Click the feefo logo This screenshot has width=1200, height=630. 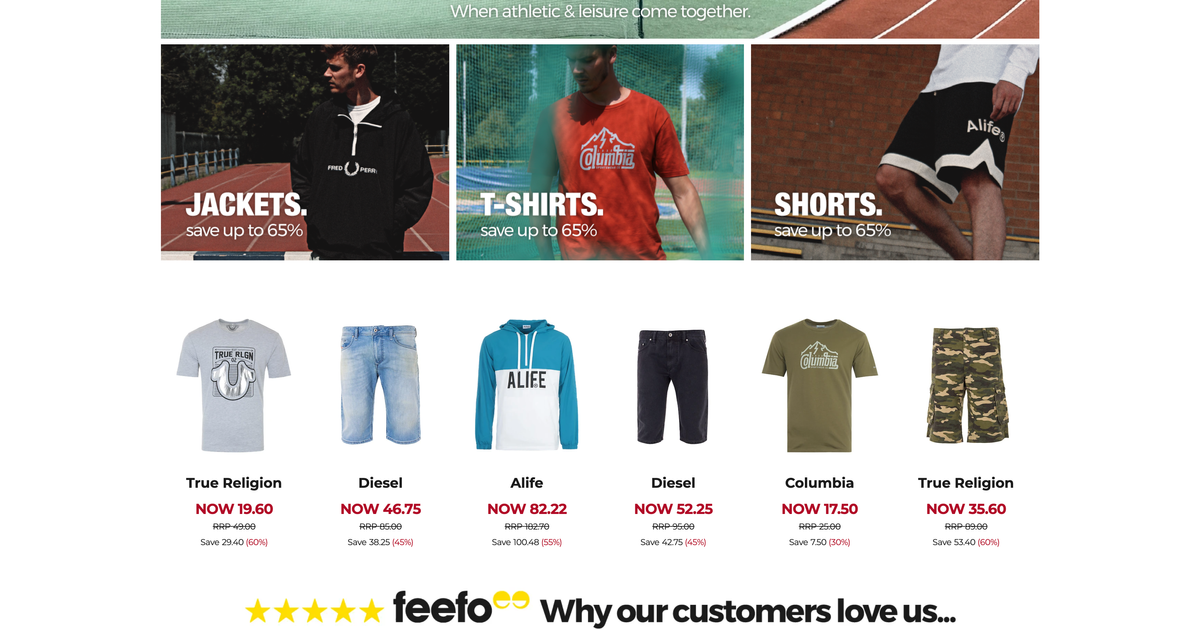pos(461,608)
